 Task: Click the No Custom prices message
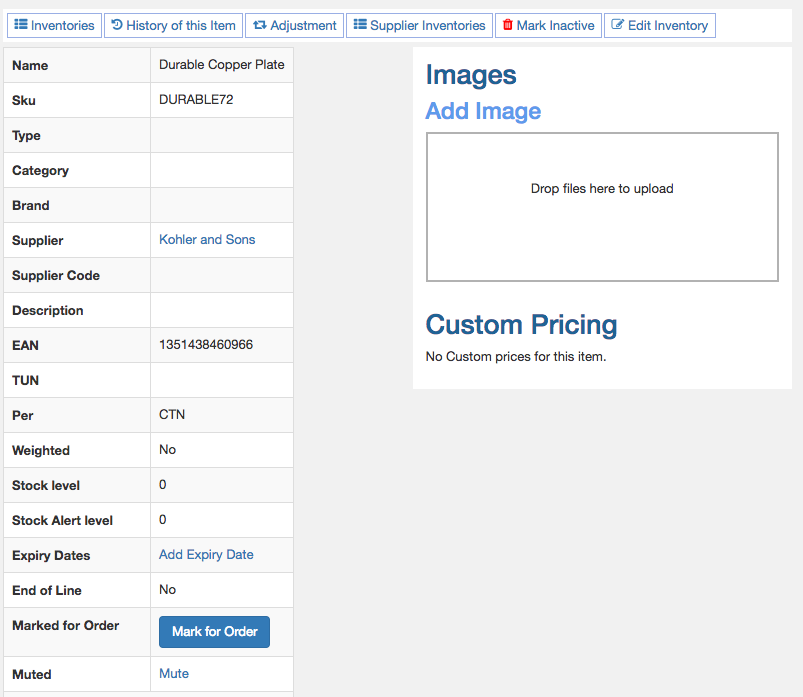pos(516,357)
